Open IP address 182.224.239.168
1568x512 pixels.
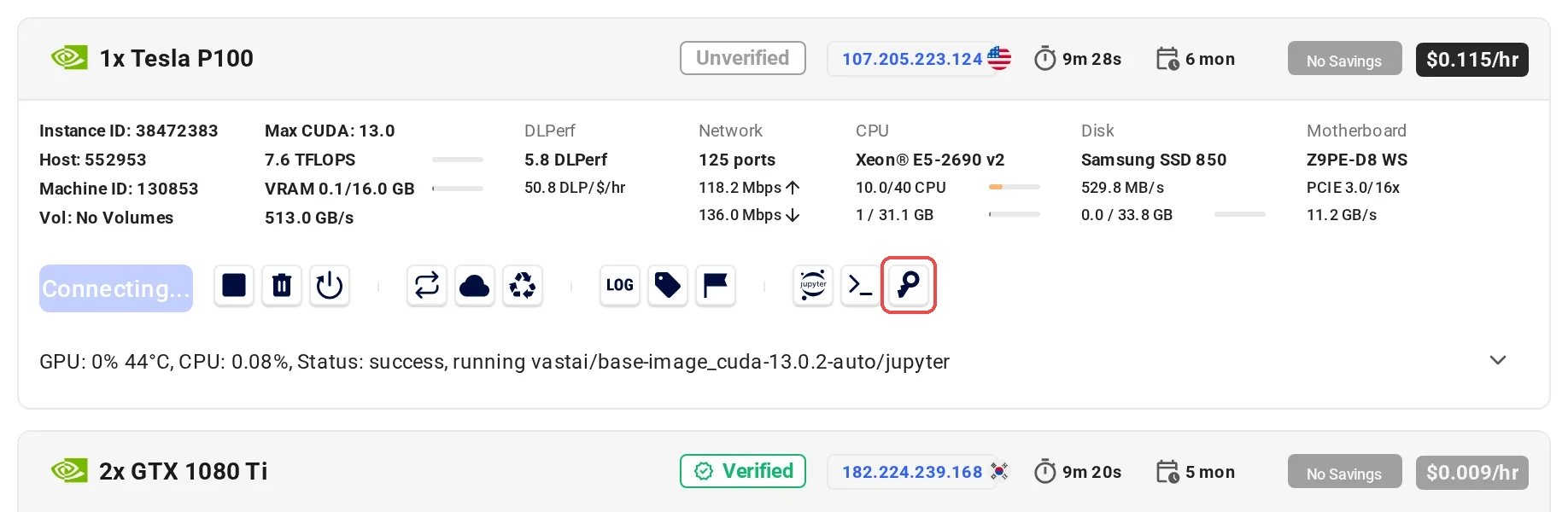point(912,472)
